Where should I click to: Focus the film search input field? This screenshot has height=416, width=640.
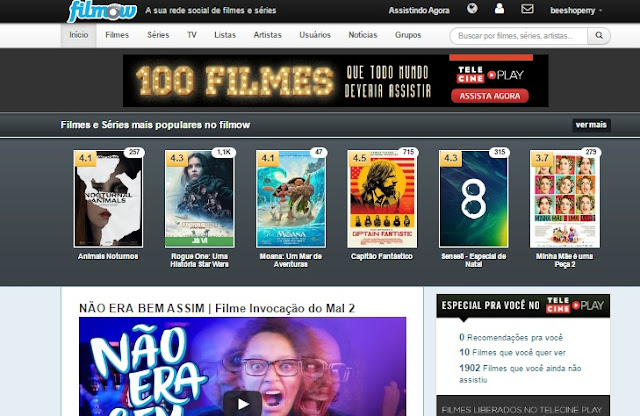(518, 36)
